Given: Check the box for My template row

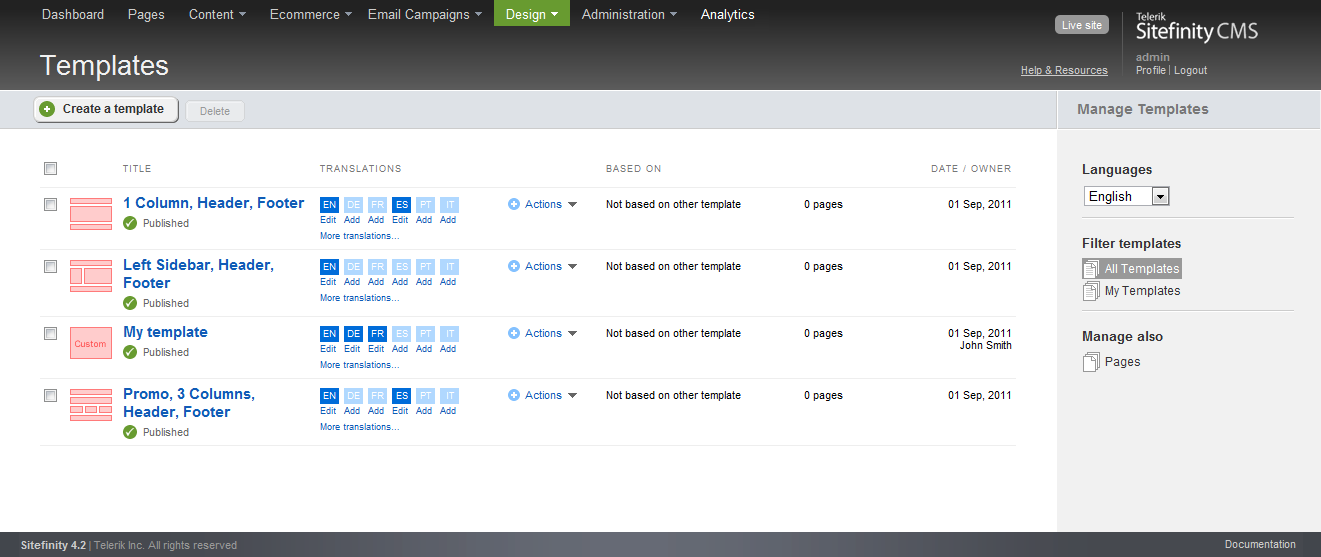Looking at the screenshot, I should point(51,334).
